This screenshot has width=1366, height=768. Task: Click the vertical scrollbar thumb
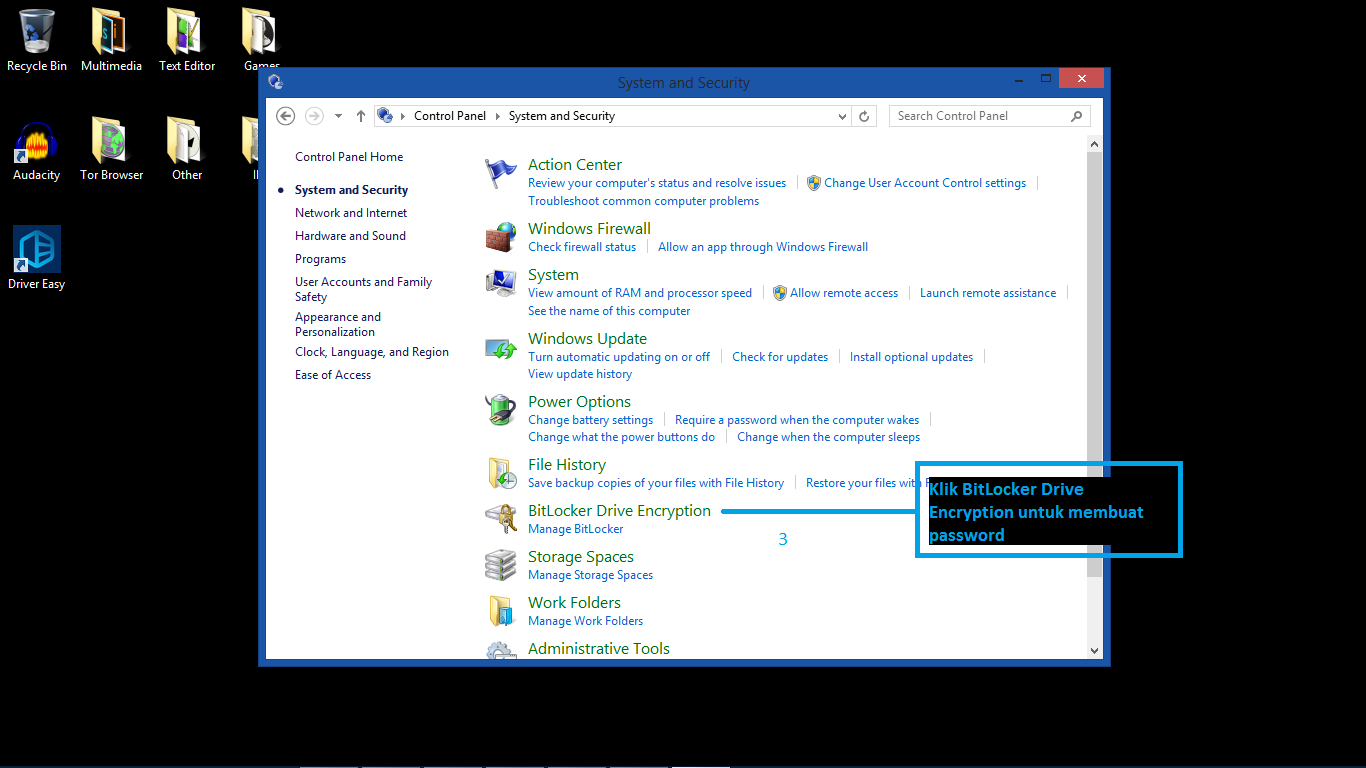(1094, 365)
